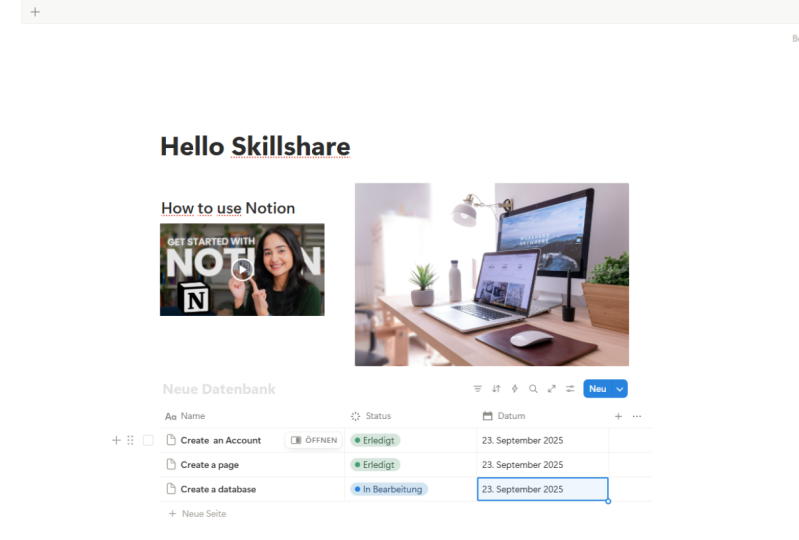Select the Create an Account name cell
Screen dimensions: 799x540
click(253, 440)
